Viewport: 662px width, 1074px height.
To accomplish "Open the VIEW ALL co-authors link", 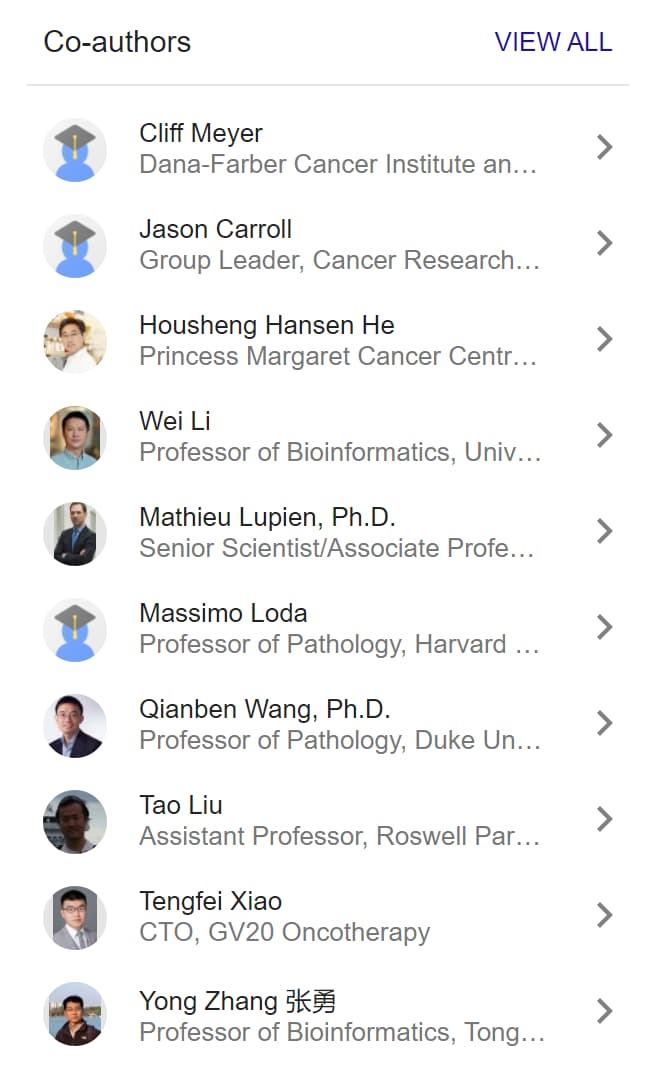I will (x=553, y=42).
